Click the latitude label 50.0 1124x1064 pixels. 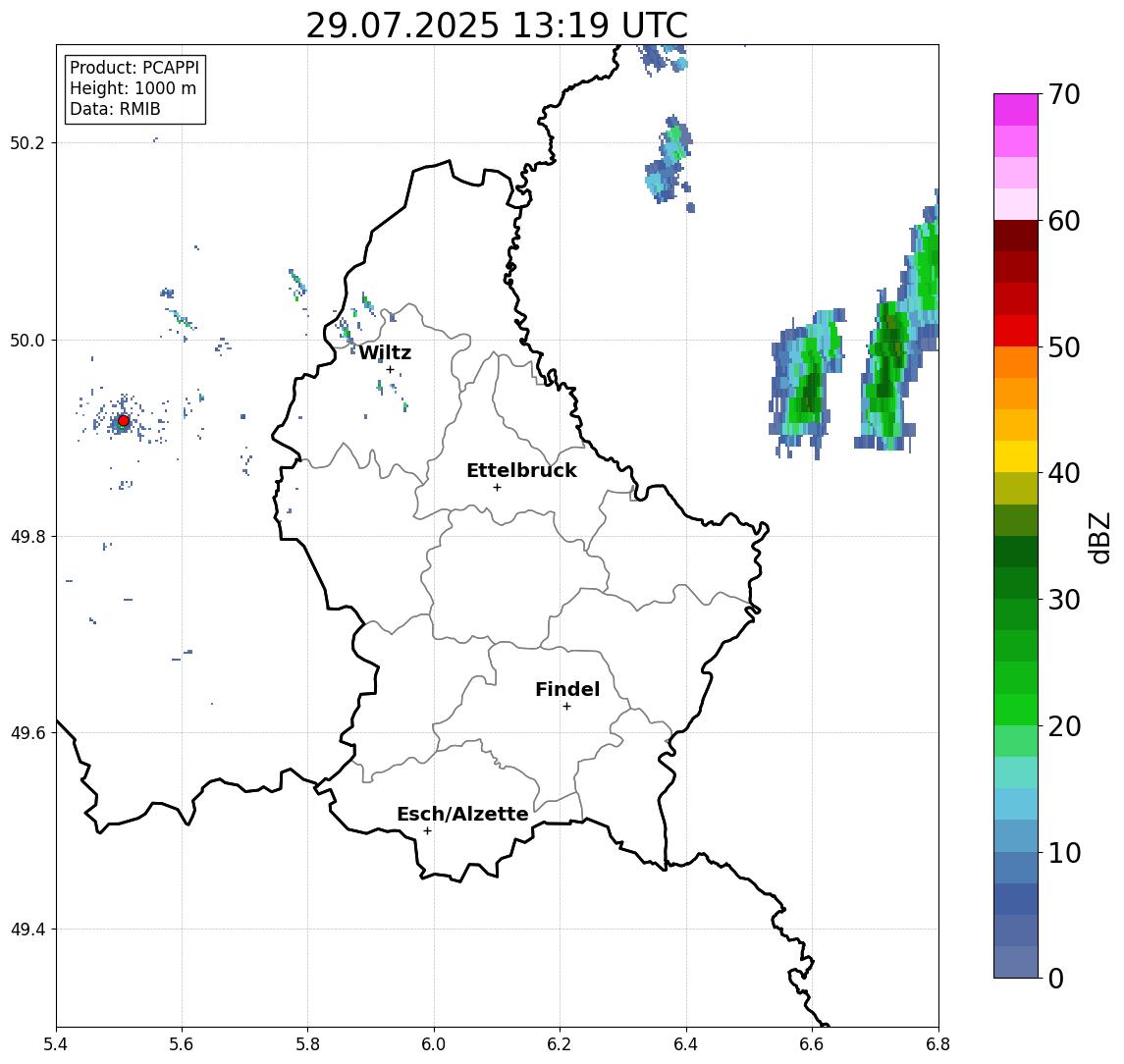pos(27,340)
